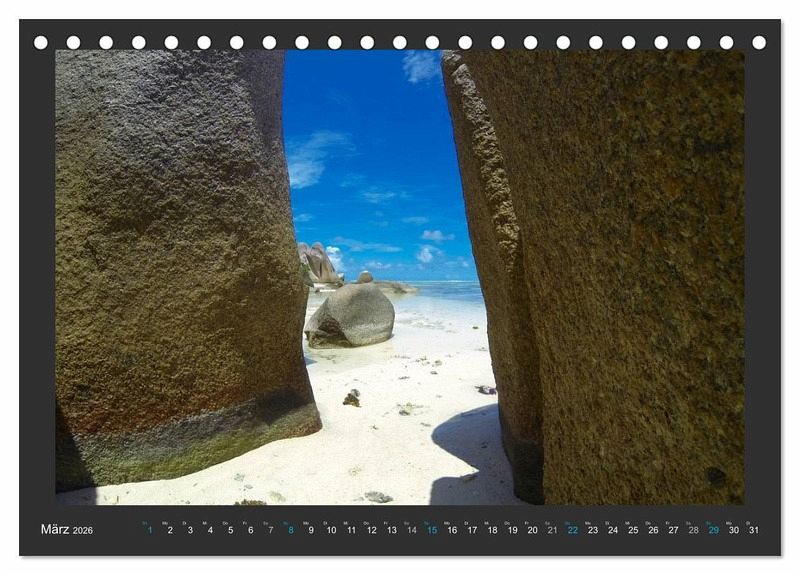Click the März 2026 month label
Viewport: 800px width, 575px height.
point(67,529)
